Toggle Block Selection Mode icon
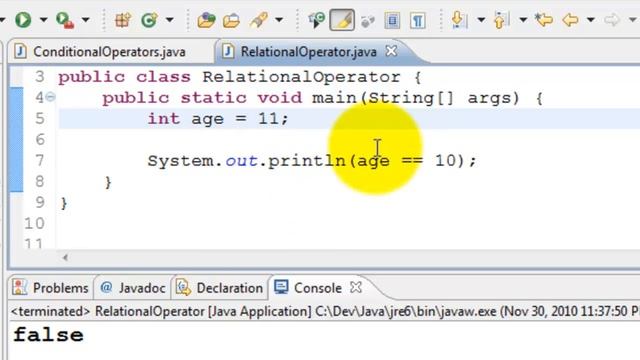The image size is (640, 360). tap(392, 20)
